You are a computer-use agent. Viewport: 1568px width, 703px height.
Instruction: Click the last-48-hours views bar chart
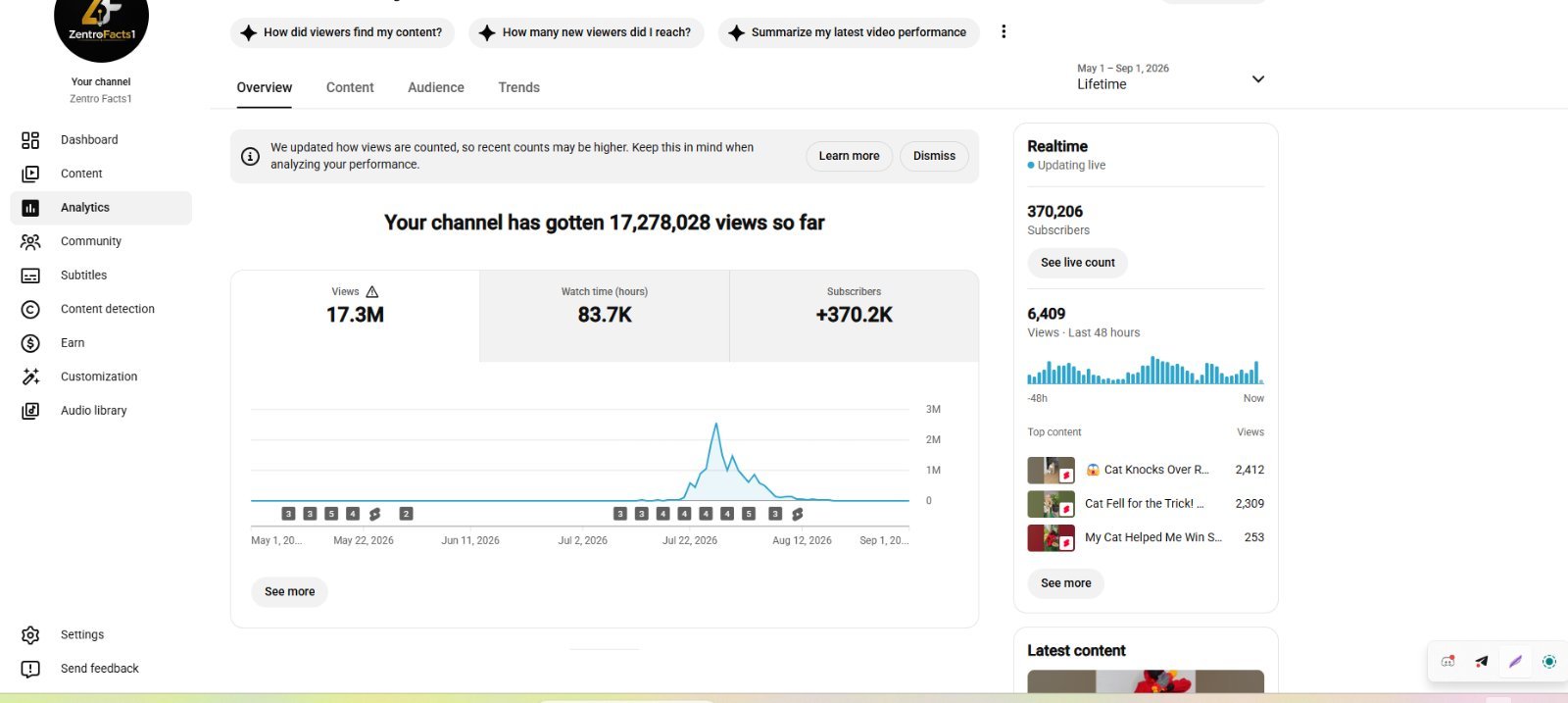(1146, 371)
